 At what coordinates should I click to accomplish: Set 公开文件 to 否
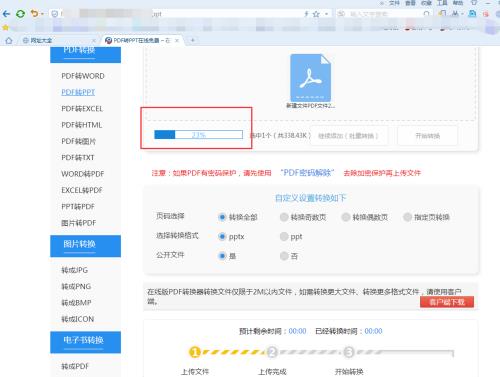[x=284, y=256]
